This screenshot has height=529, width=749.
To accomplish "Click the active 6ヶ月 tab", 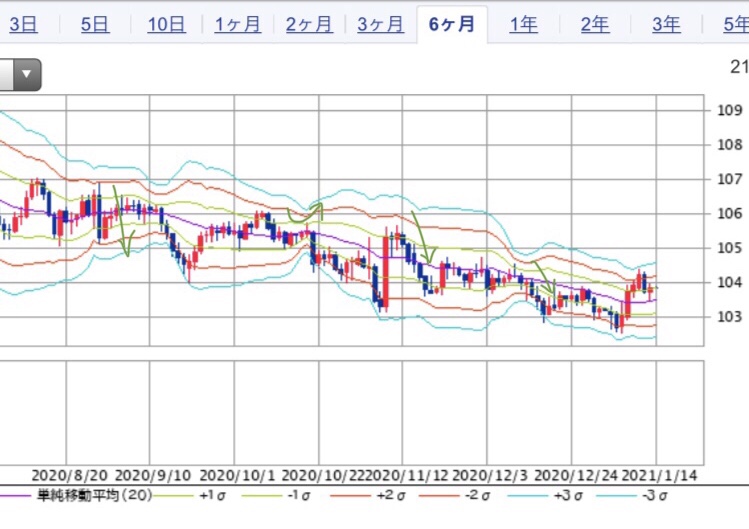I will 452,24.
